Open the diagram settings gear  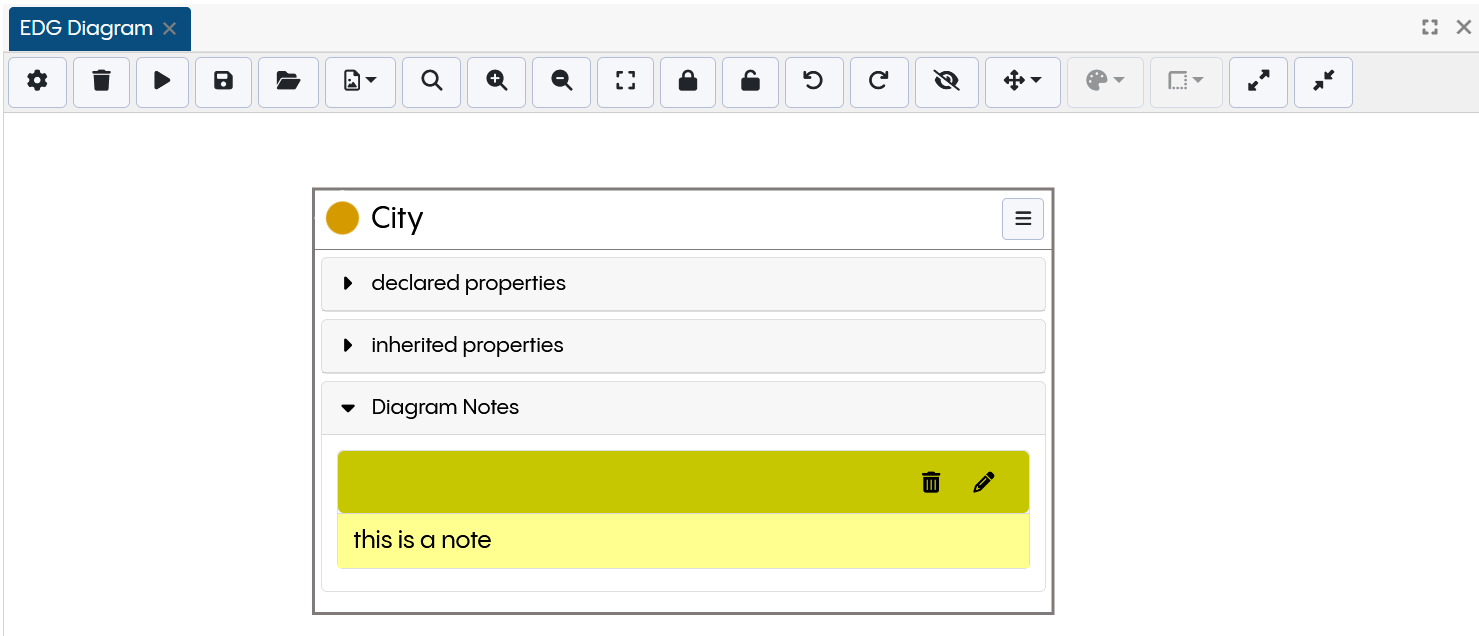click(37, 82)
